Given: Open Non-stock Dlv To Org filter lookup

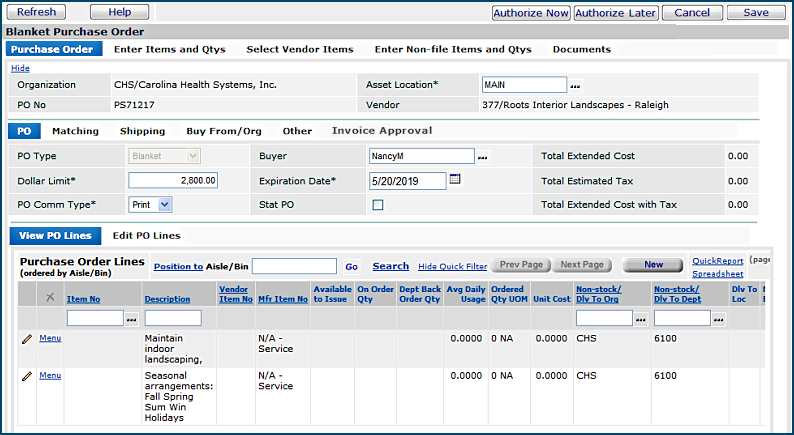Looking at the screenshot, I should (x=641, y=318).
